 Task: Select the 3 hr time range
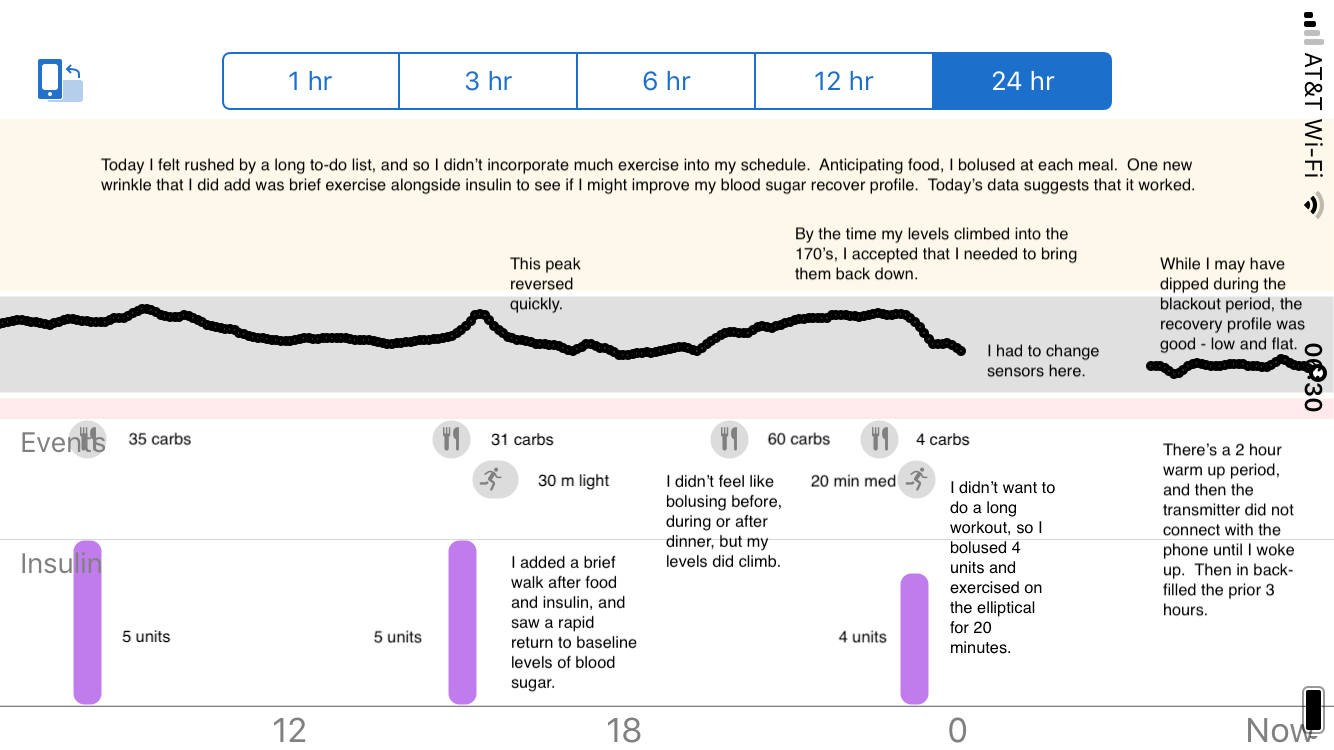[488, 81]
